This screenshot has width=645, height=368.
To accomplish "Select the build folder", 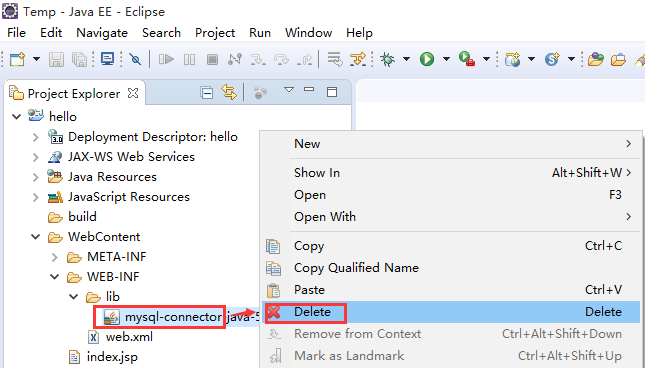I will 72,217.
